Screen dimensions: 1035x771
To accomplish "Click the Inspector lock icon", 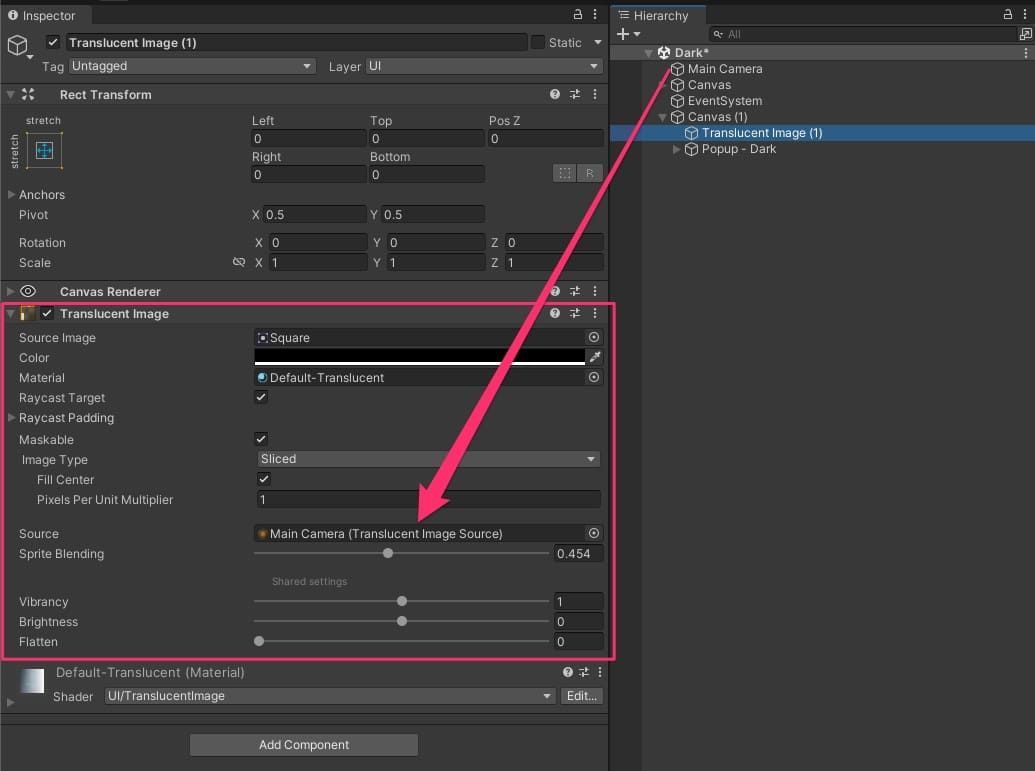I will (x=578, y=14).
